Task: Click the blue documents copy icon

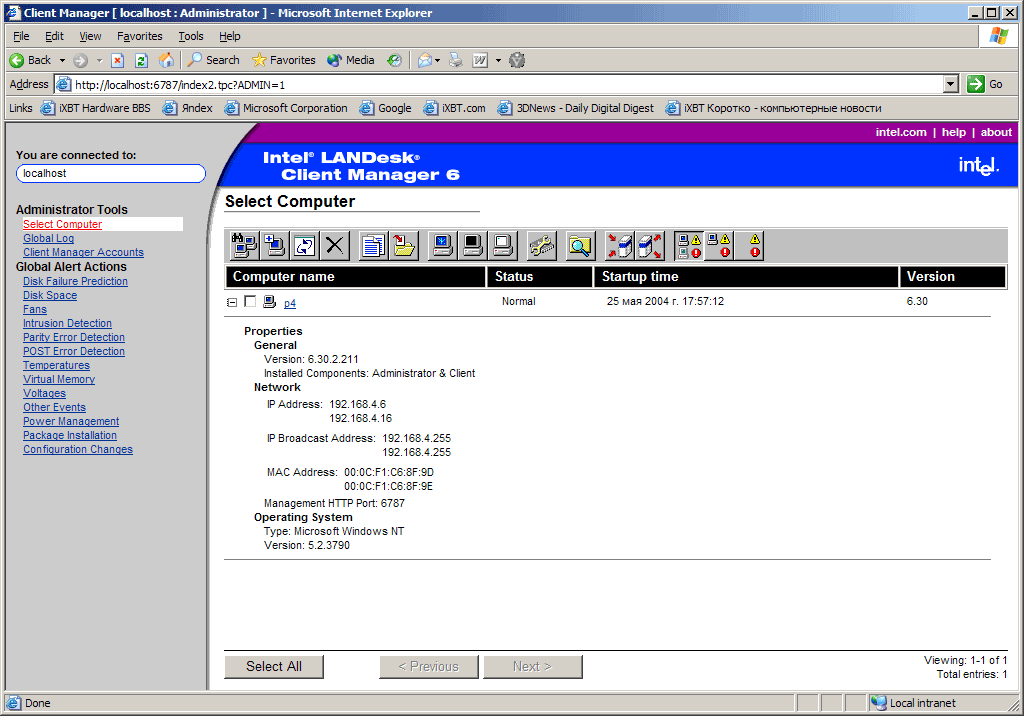Action: coord(373,246)
